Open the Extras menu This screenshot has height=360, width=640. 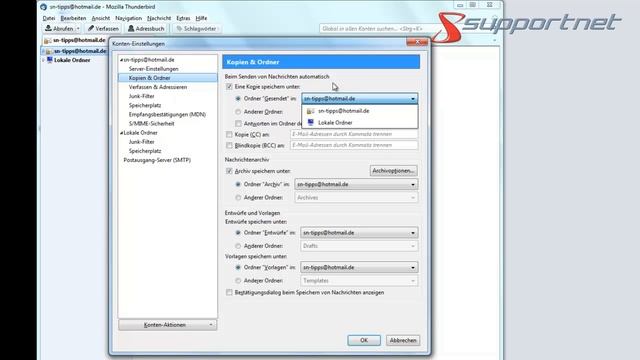click(x=183, y=18)
